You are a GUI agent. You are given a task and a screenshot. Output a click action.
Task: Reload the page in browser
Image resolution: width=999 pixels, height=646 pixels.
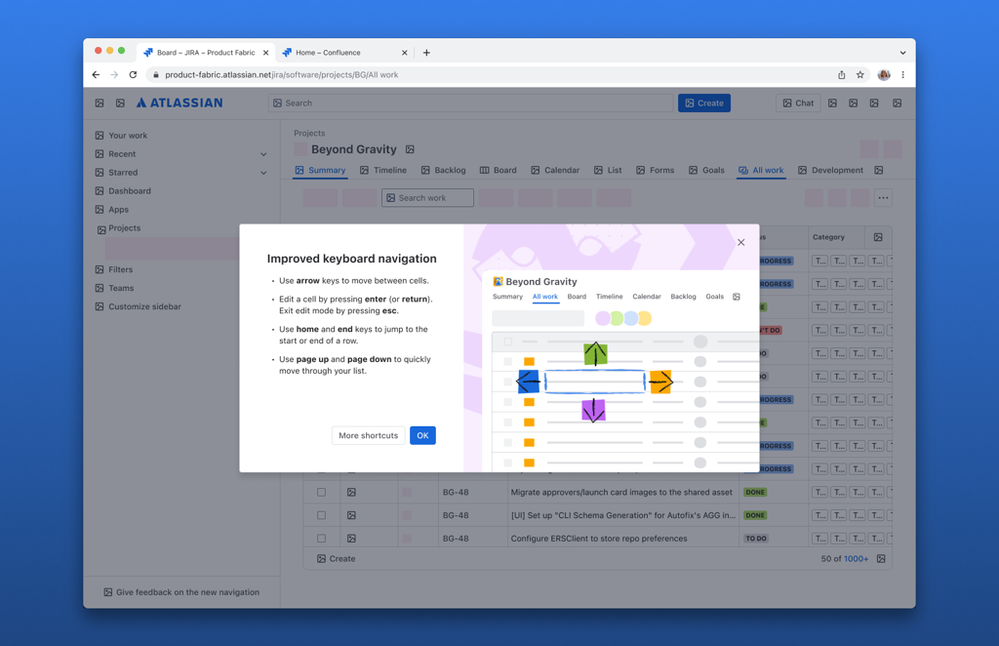point(133,75)
